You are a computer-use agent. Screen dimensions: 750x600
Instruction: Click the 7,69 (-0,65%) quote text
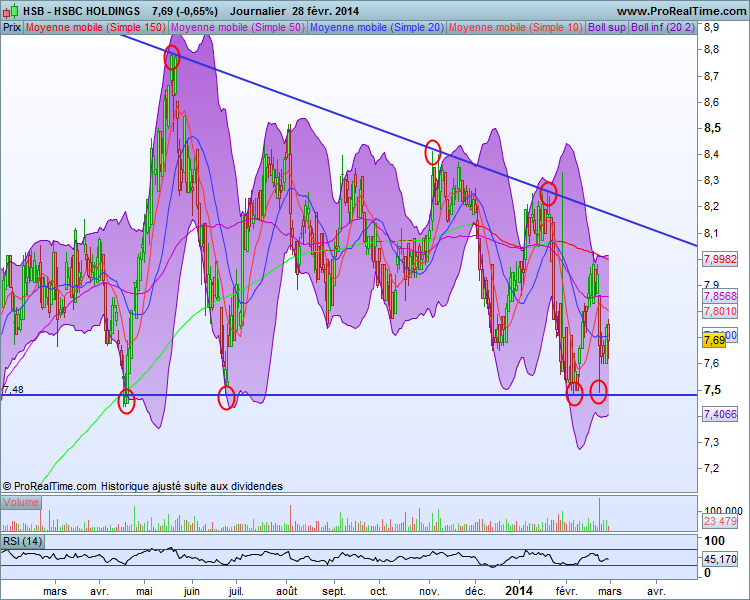point(185,11)
